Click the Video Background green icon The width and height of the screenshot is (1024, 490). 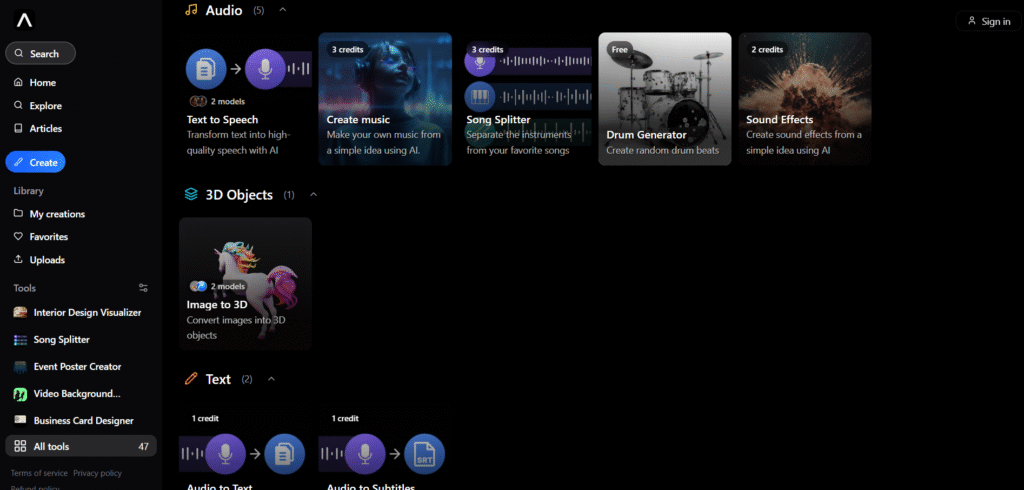click(20, 394)
